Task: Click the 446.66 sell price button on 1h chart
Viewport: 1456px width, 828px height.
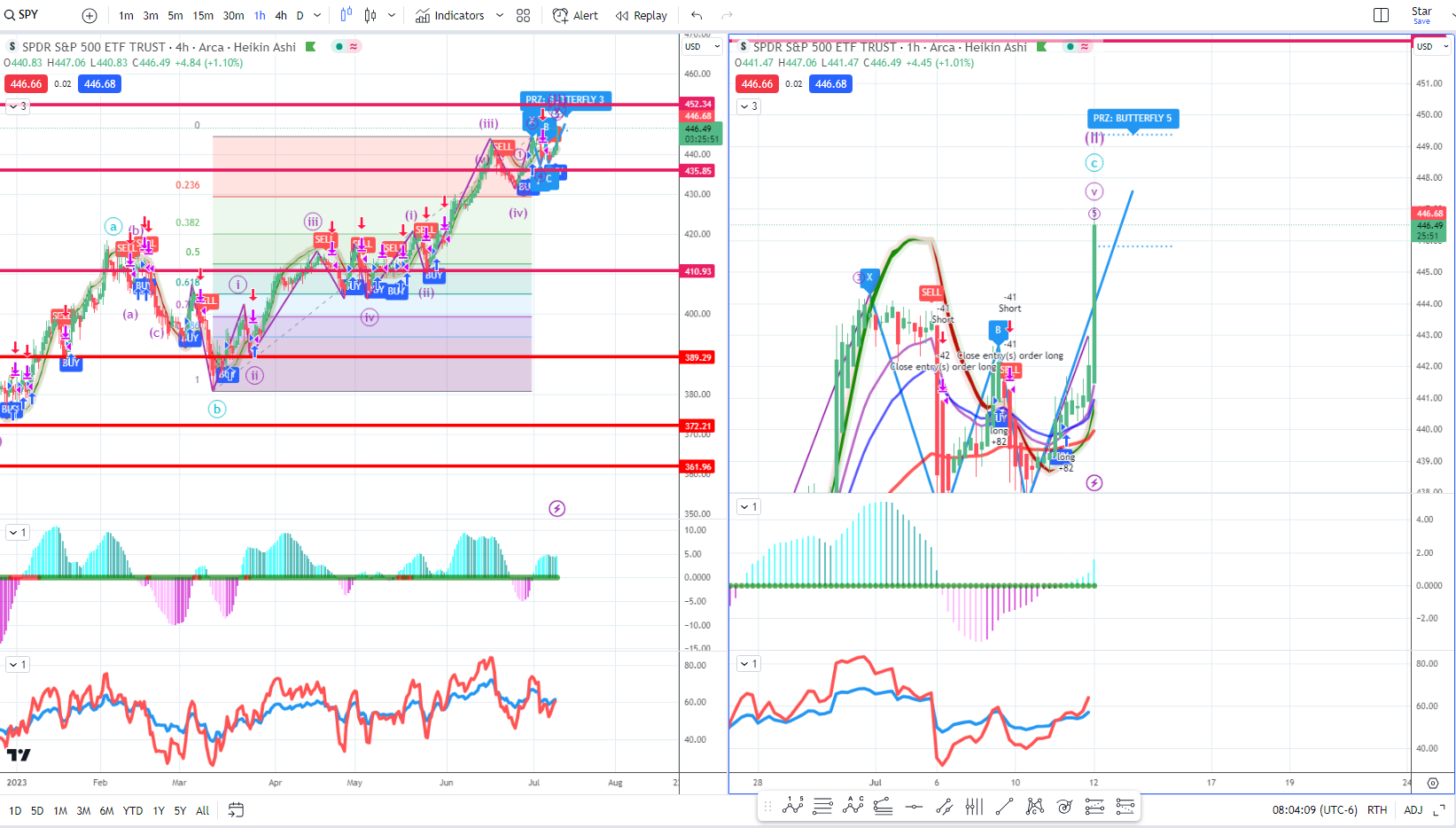Action: (x=757, y=84)
